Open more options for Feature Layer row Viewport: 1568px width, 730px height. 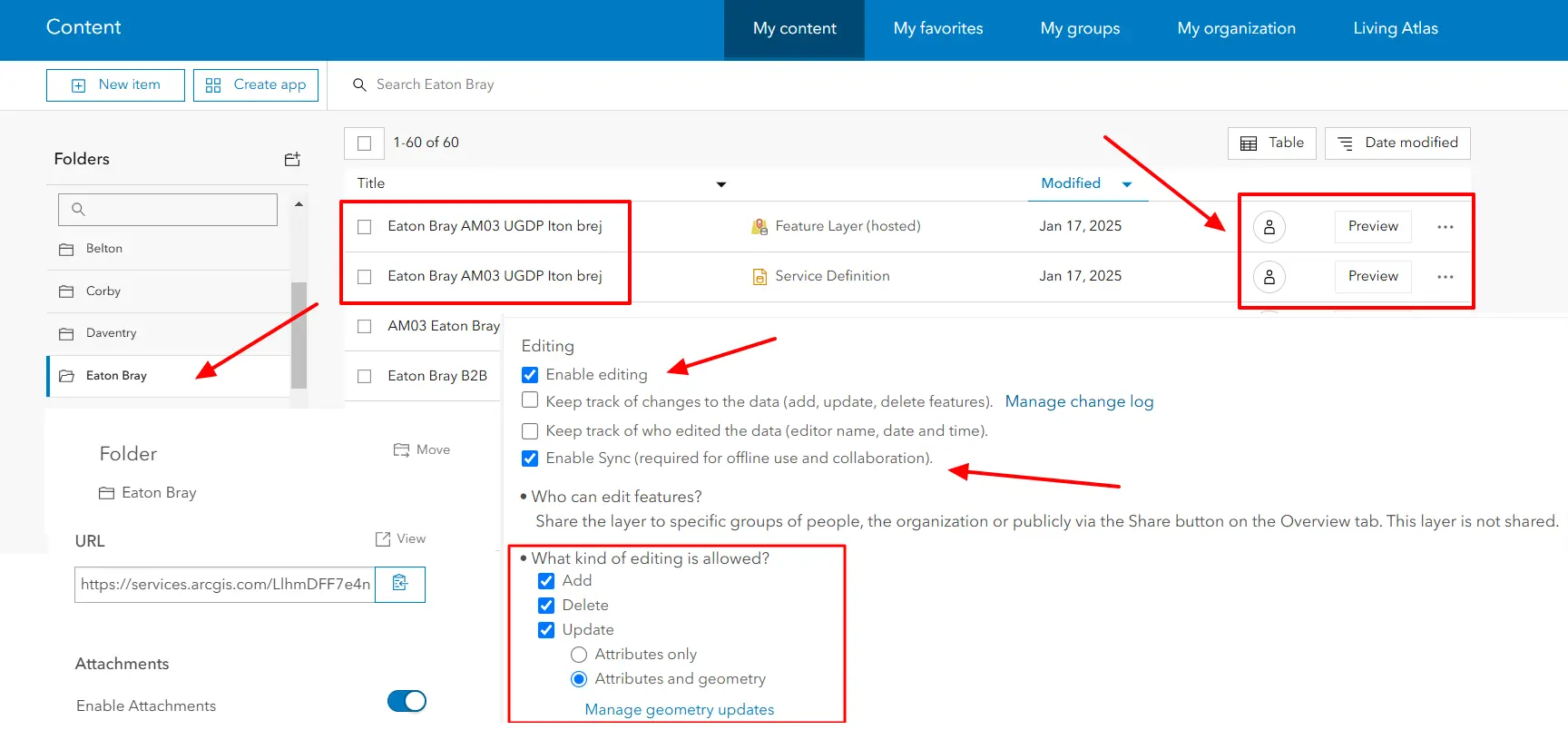(x=1445, y=226)
